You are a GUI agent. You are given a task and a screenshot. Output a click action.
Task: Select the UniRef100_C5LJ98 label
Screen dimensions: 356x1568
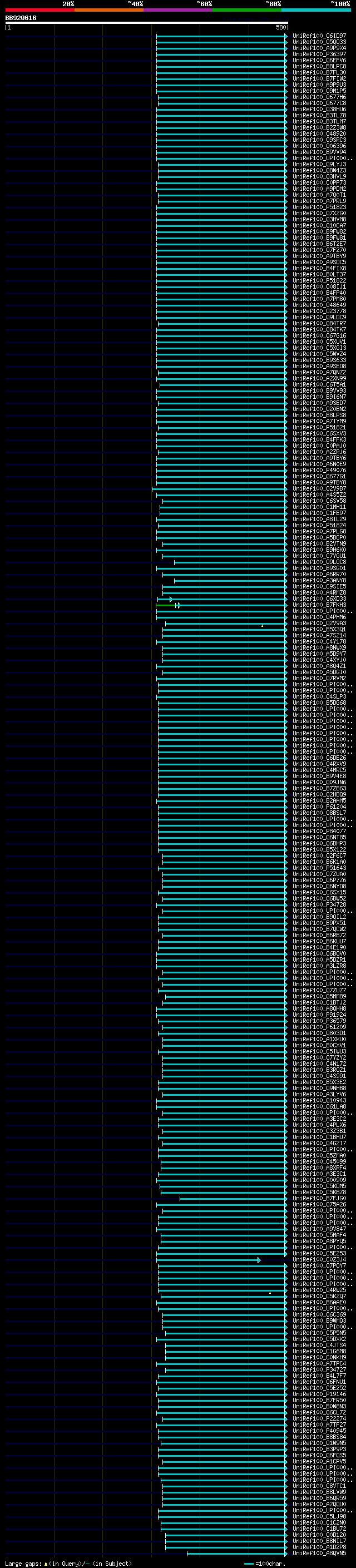(319, 1516)
